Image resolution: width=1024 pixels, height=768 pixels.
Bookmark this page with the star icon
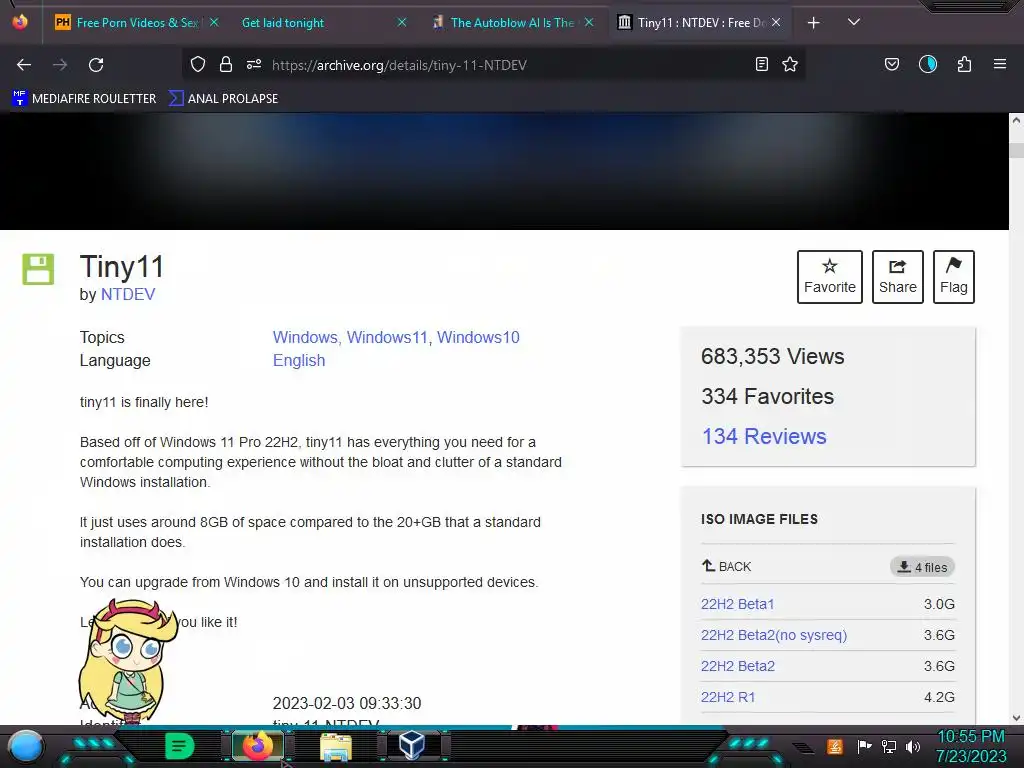point(790,65)
